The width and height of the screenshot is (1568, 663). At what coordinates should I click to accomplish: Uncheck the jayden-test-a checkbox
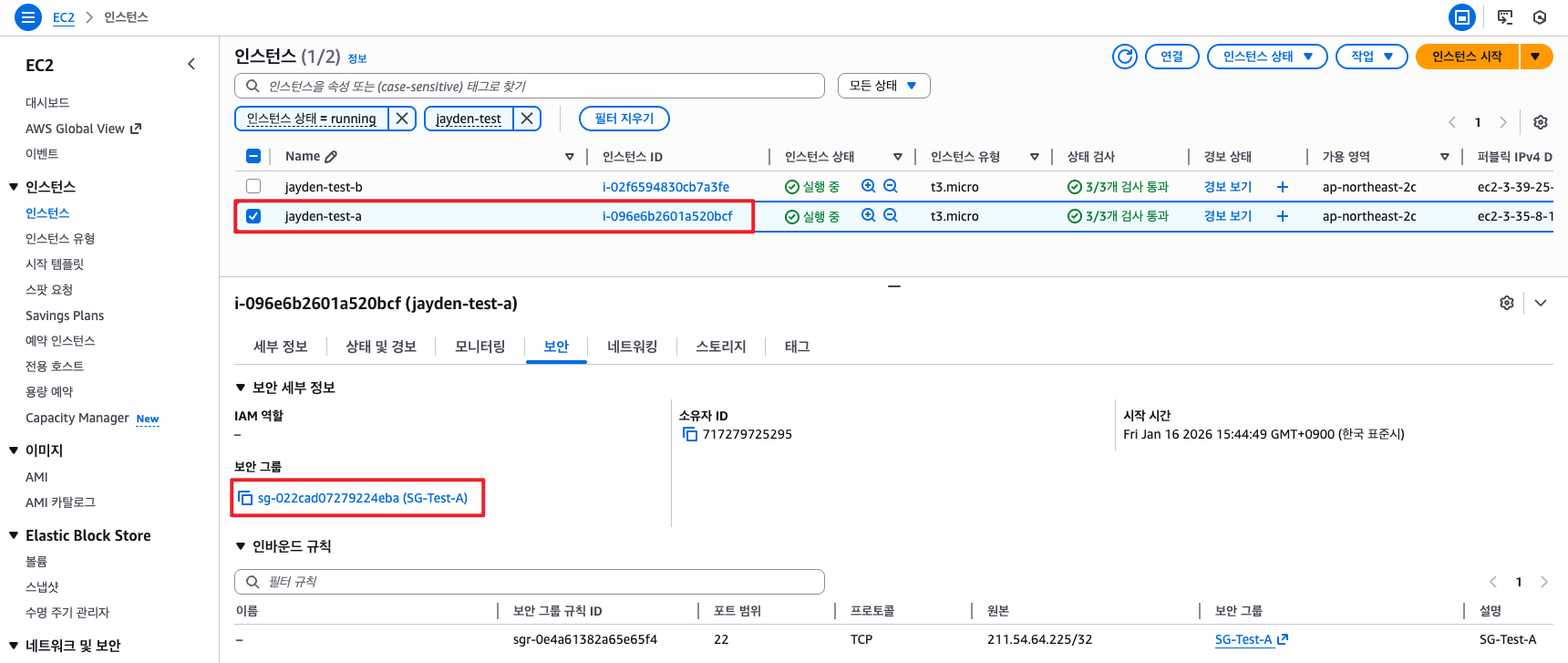tap(253, 216)
